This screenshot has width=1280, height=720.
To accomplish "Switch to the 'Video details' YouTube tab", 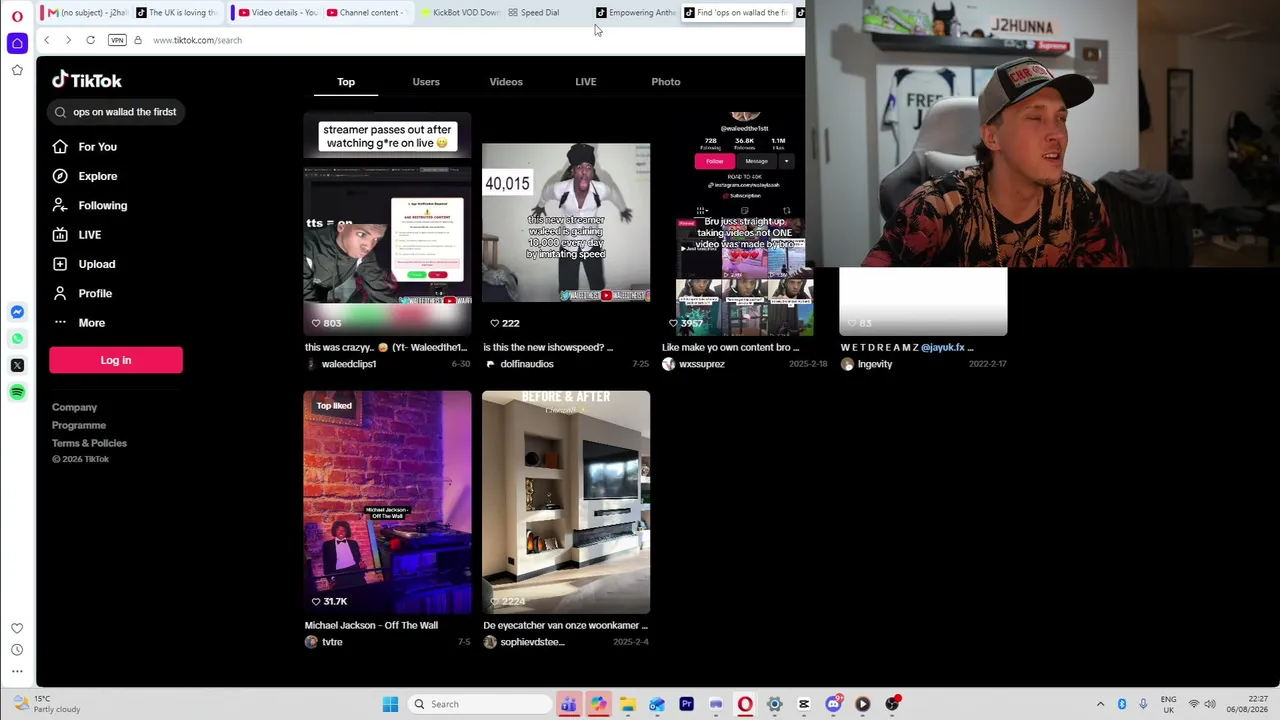I will [x=277, y=12].
